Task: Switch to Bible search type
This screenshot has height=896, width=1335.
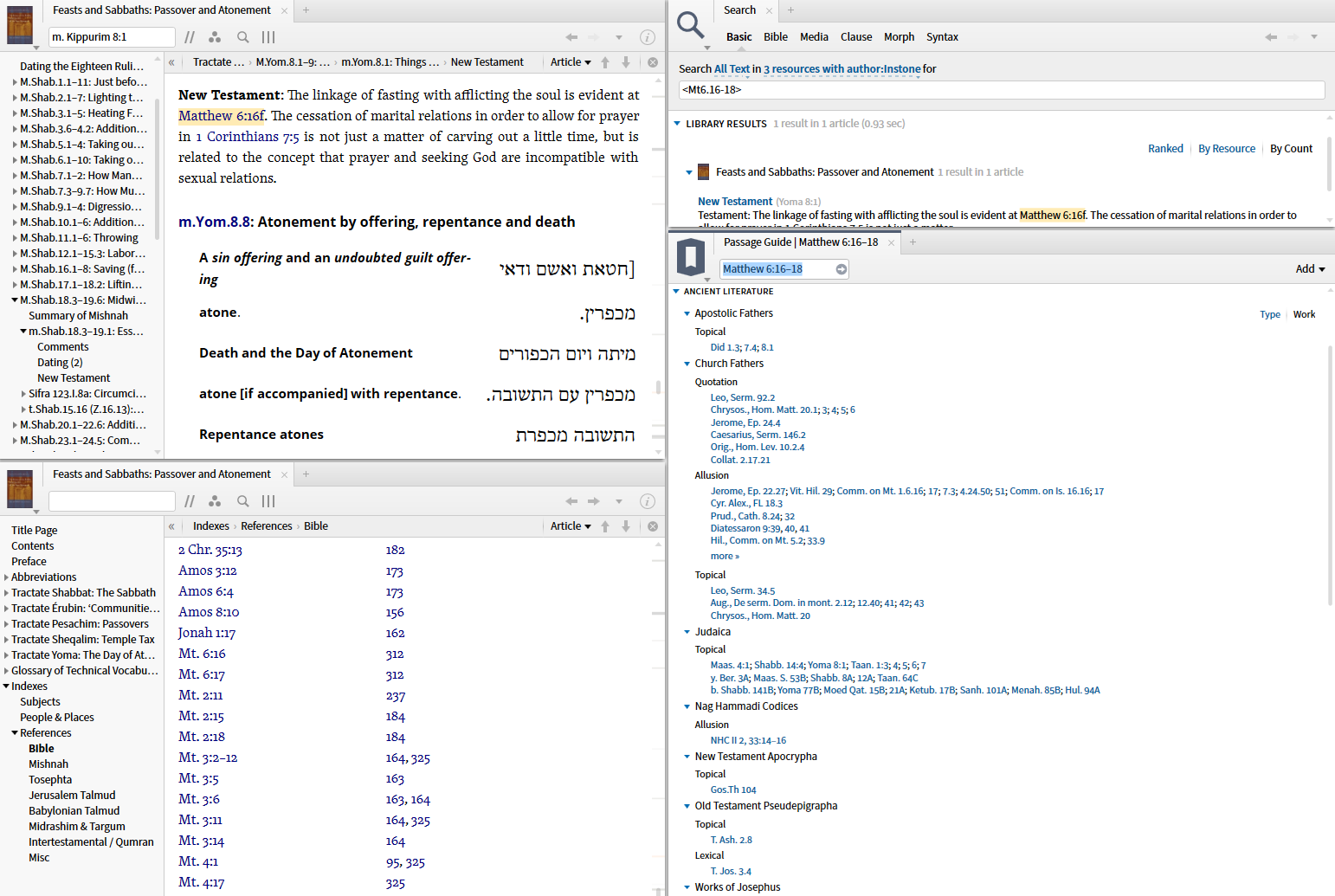Action: click(x=776, y=37)
